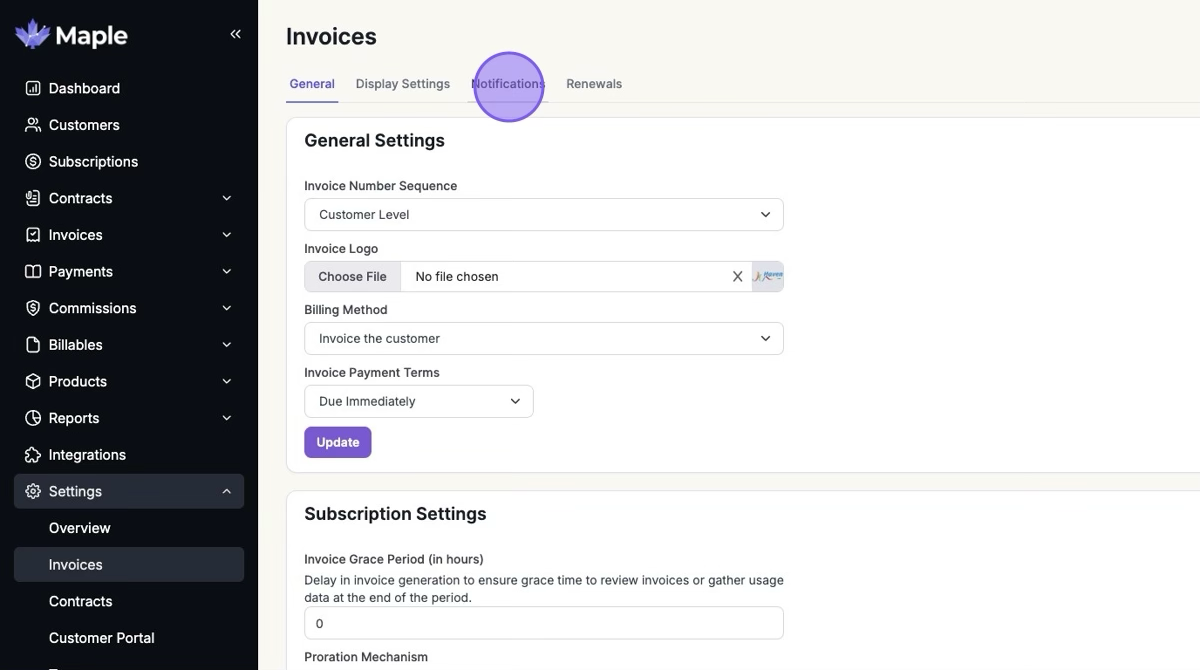Screen dimensions: 1200x670
Task: Clear chosen logo file with X icon
Action: click(737, 276)
